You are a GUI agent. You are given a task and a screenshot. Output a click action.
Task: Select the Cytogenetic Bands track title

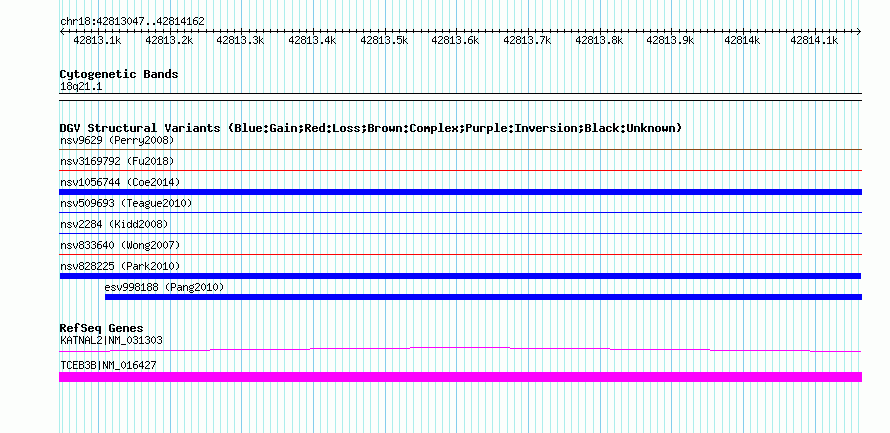point(119,74)
